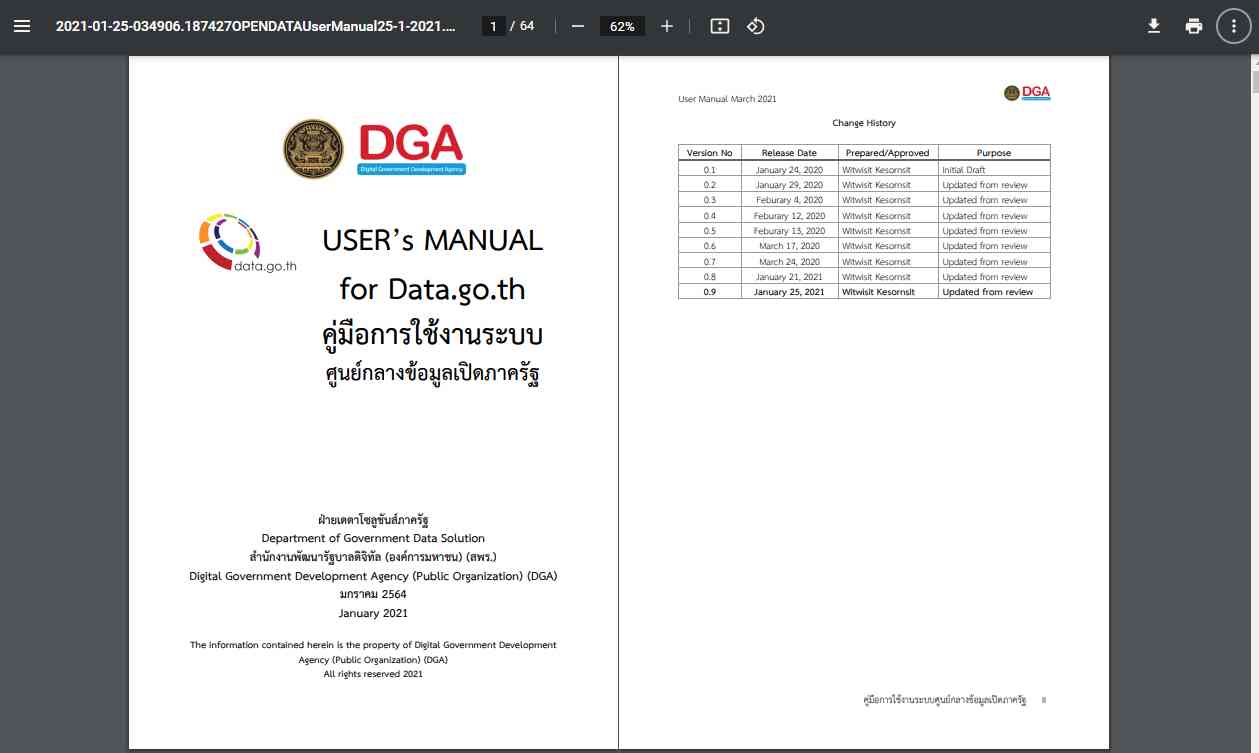Select the "January 25, 2021" release date cell
Image resolution: width=1259 pixels, height=753 pixels.
coord(789,292)
